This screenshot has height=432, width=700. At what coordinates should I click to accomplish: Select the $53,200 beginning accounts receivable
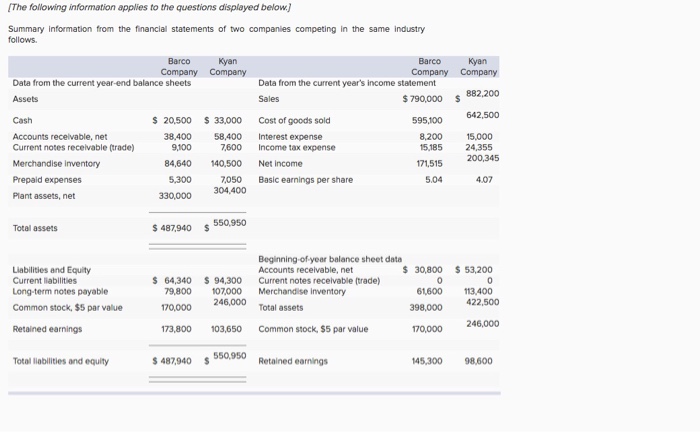click(x=474, y=270)
